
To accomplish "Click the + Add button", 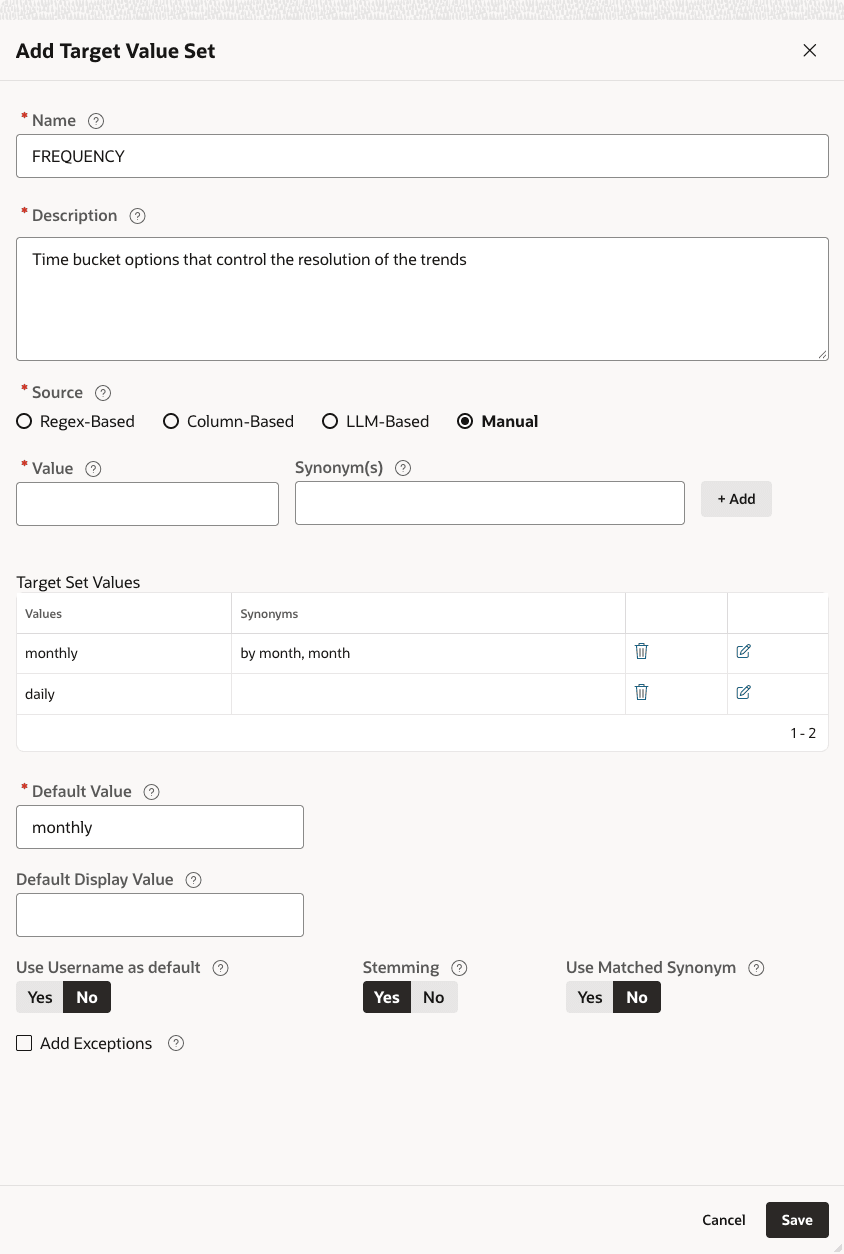I will click(x=736, y=499).
